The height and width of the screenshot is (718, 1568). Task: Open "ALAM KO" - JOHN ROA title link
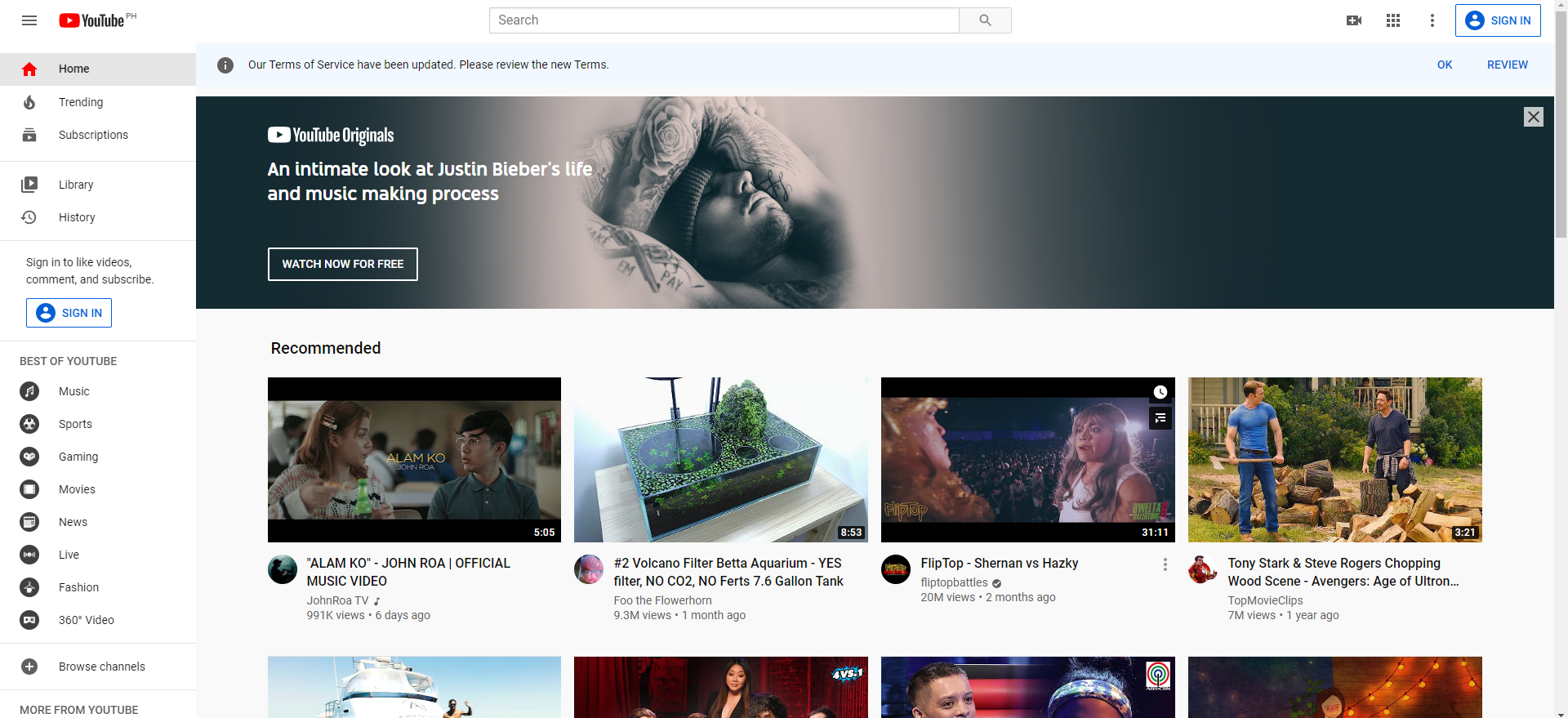pyautogui.click(x=408, y=572)
